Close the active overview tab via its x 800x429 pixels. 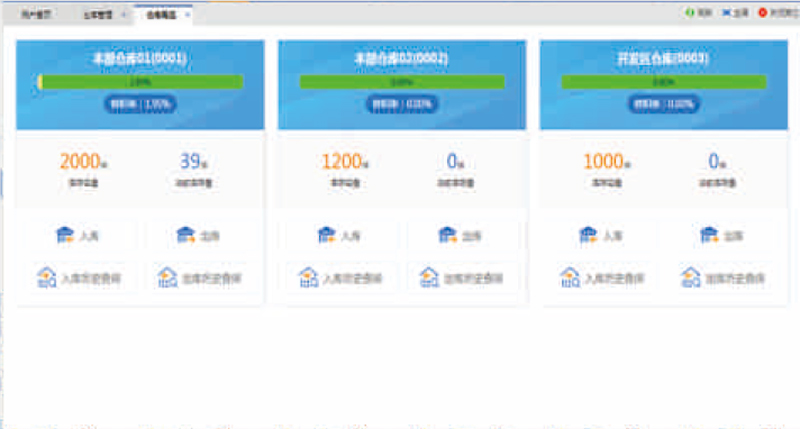[187, 15]
